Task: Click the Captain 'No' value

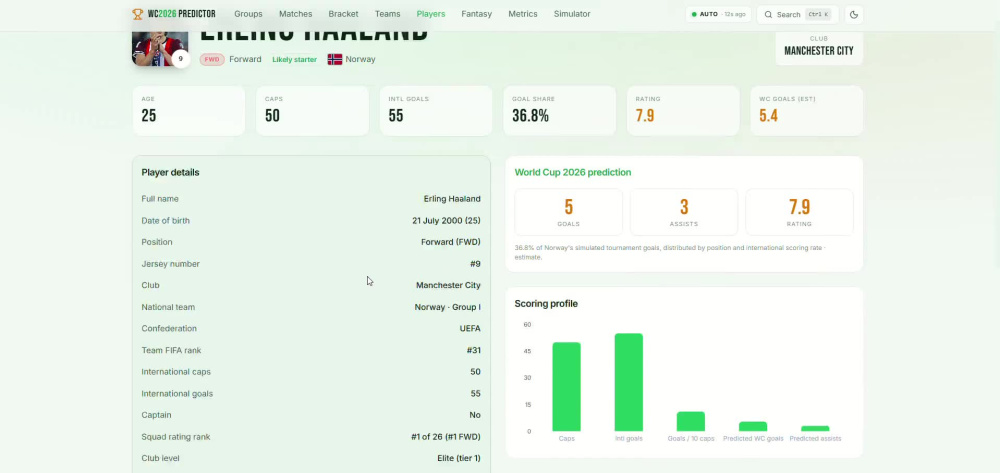Action: pos(475,415)
